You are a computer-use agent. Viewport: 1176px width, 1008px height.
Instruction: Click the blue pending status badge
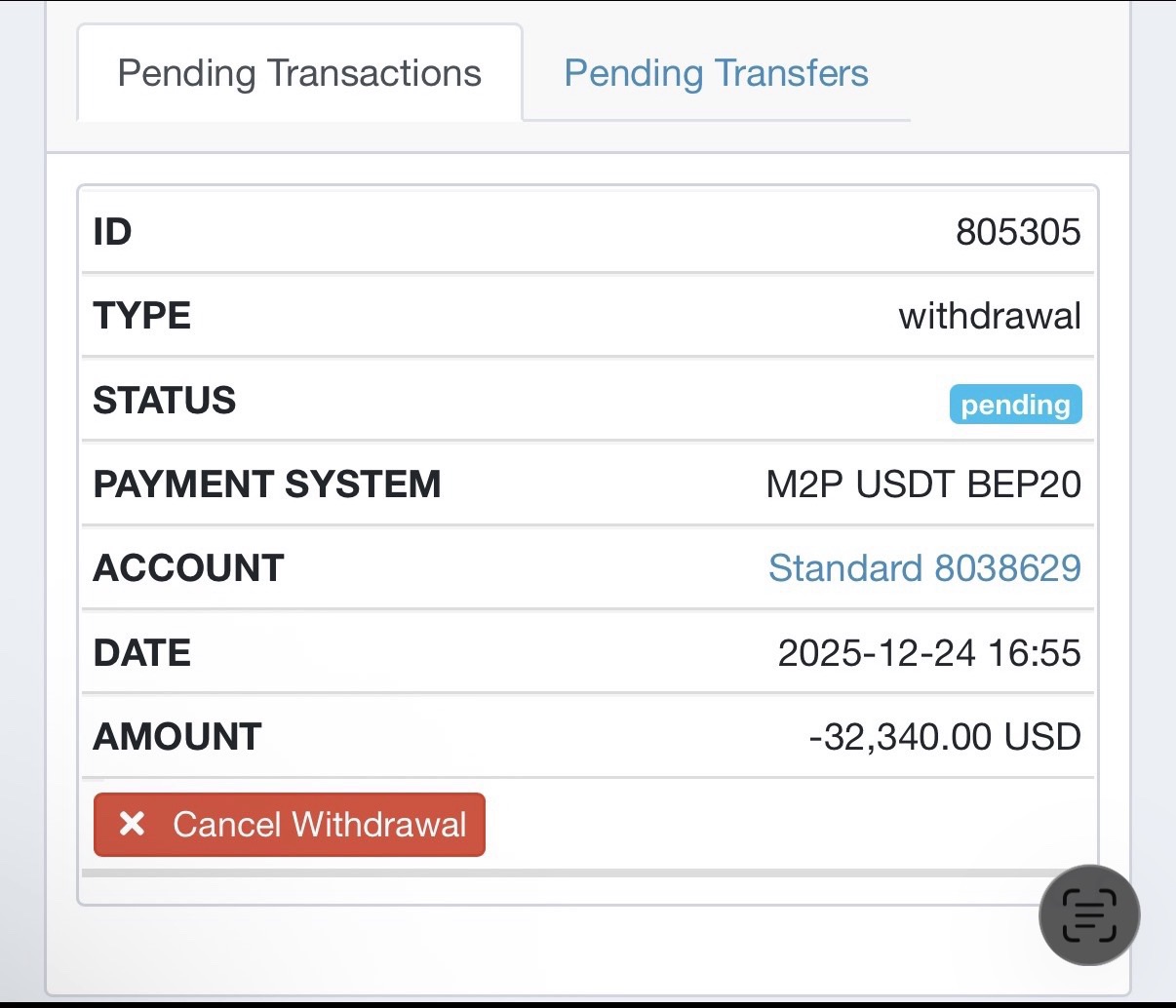1015,404
